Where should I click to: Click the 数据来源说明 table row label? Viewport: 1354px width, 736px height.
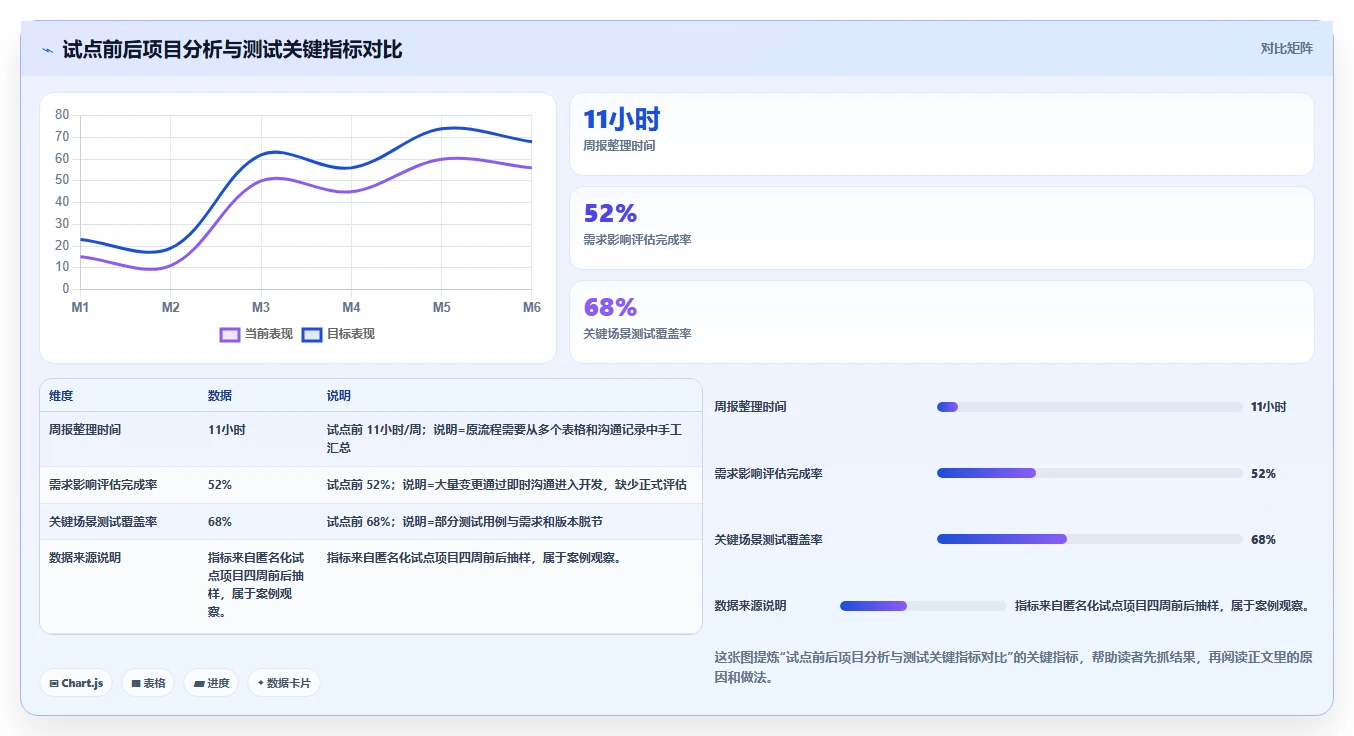click(x=85, y=558)
